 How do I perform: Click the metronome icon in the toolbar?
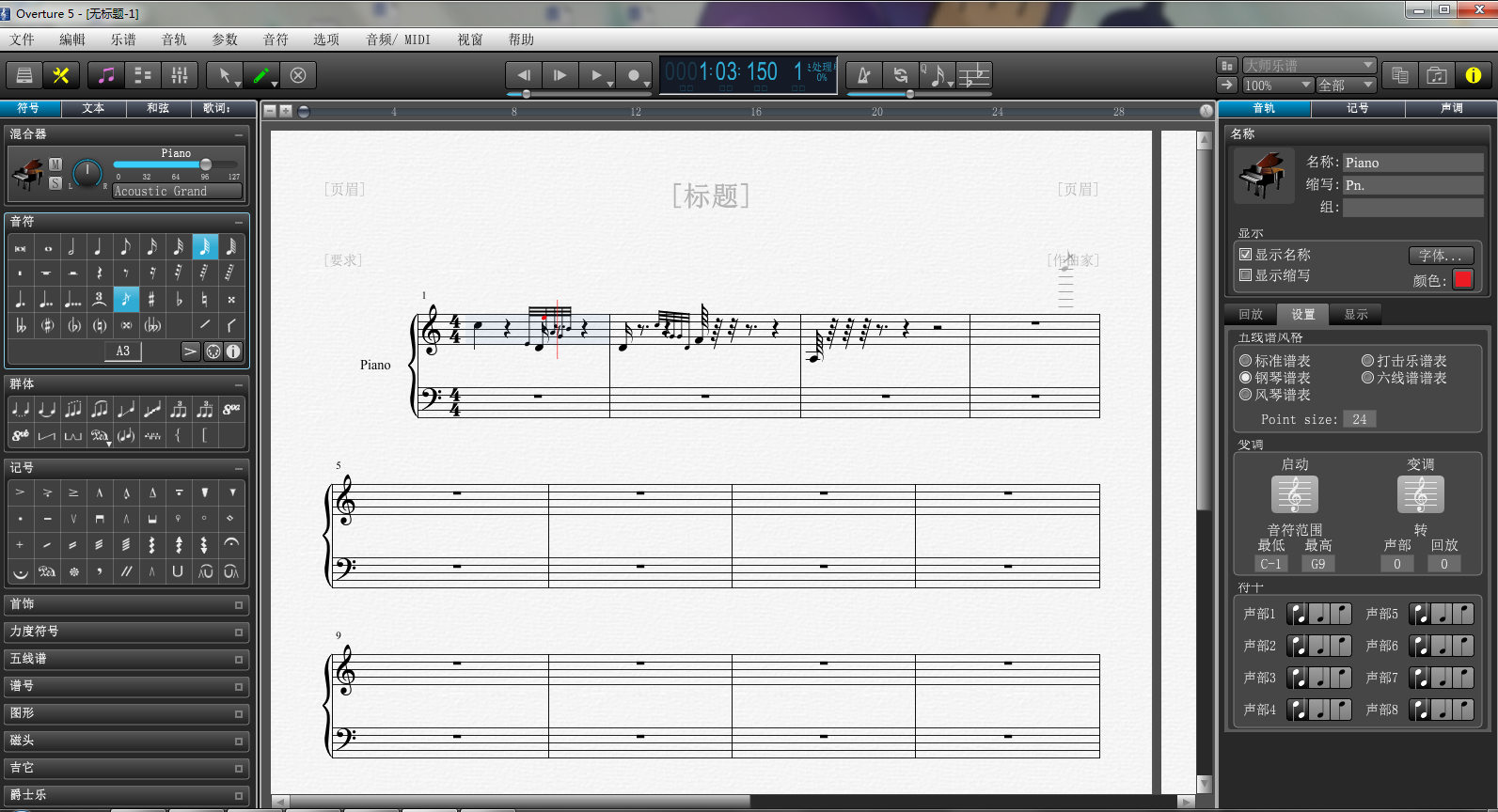pyautogui.click(x=863, y=75)
